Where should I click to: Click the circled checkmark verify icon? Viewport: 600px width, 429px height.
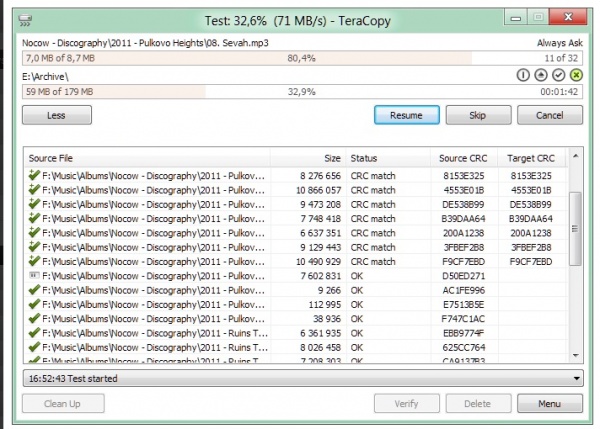(558, 75)
